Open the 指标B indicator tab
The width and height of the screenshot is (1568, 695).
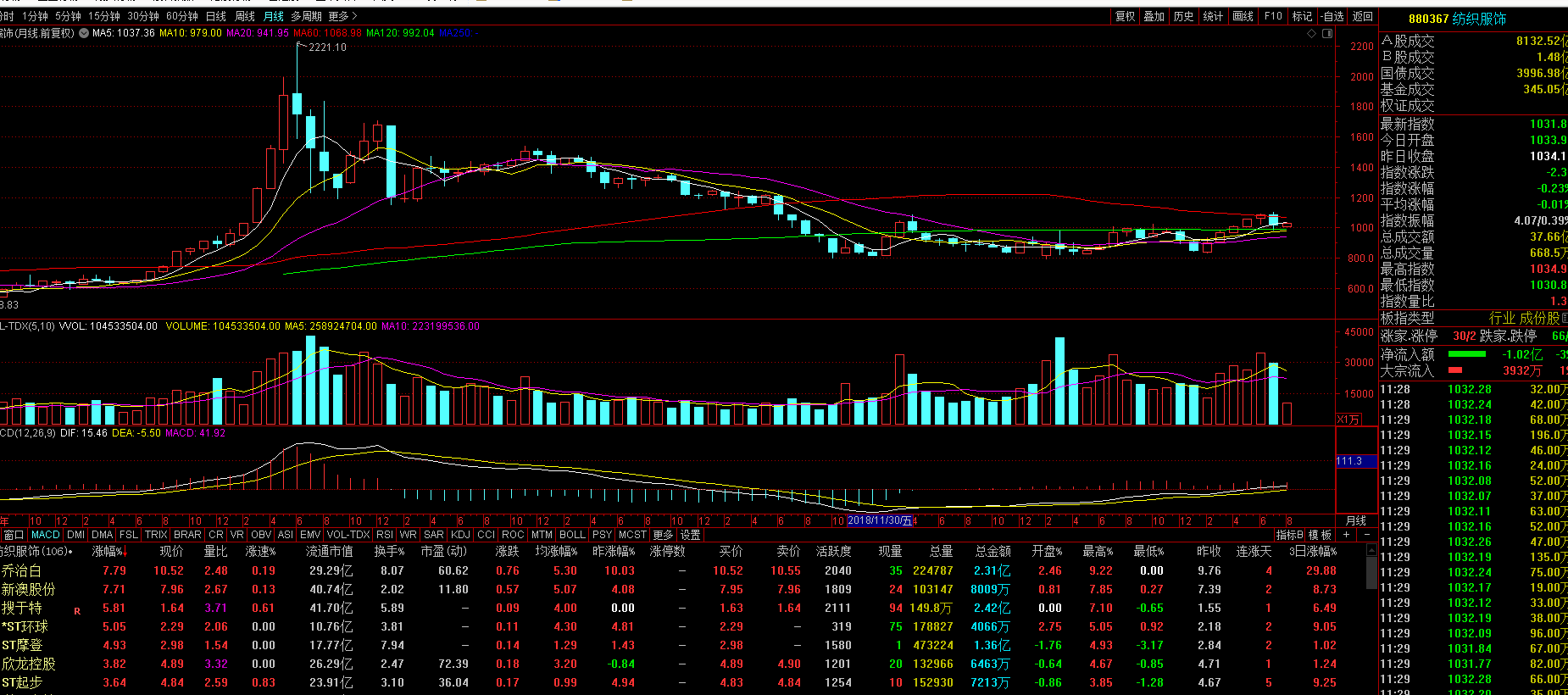(1290, 535)
